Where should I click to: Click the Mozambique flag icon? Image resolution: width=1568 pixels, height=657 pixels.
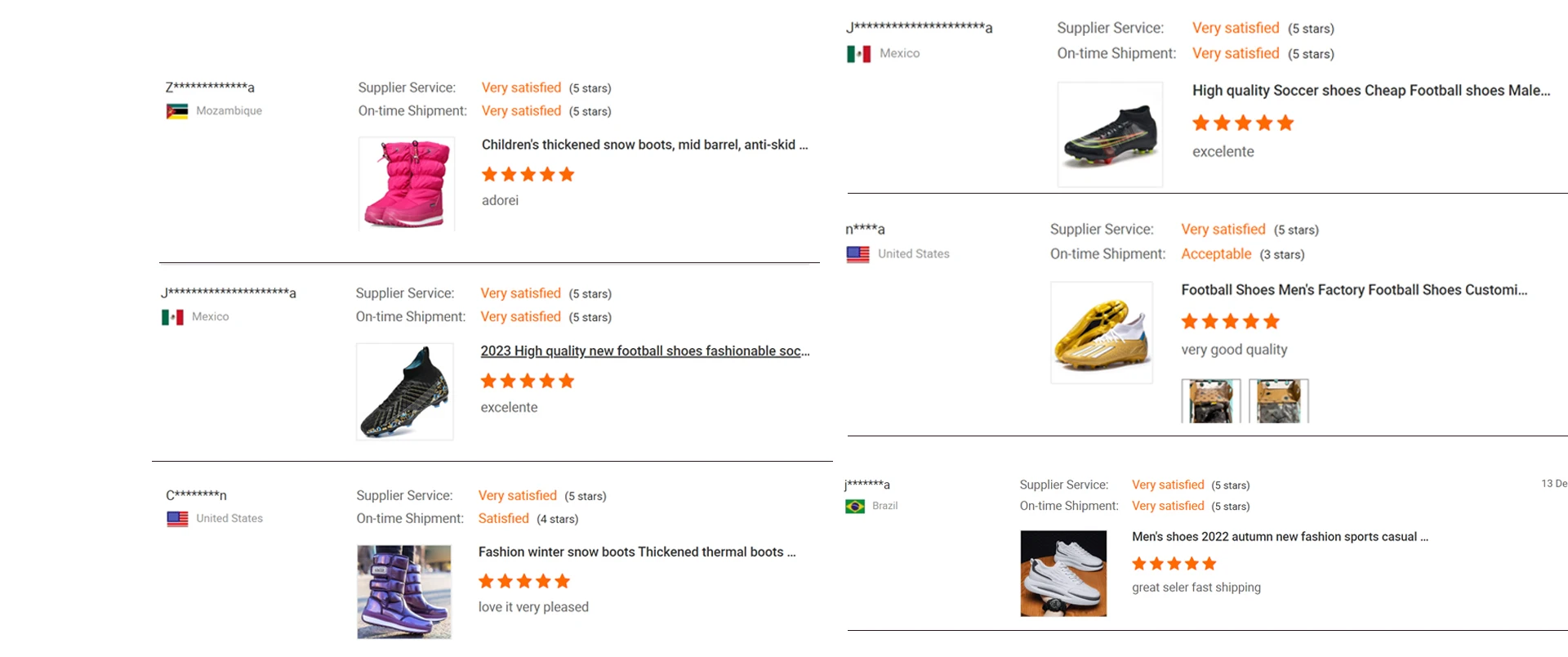click(x=177, y=111)
